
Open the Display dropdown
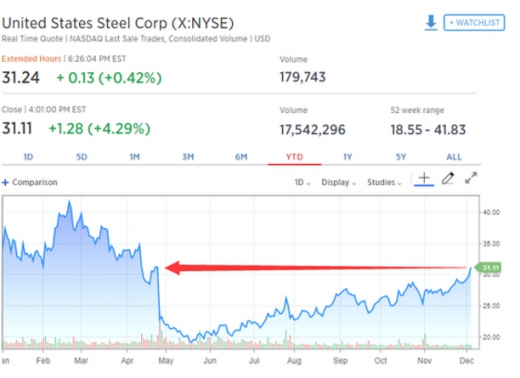pos(339,182)
